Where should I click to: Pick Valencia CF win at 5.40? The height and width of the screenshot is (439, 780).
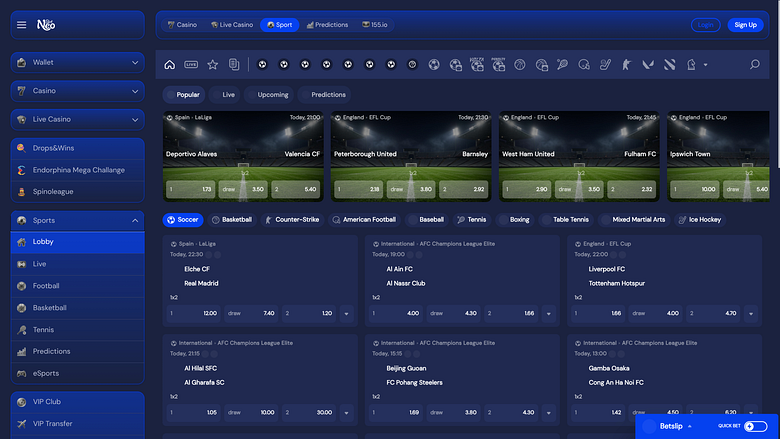tap(295, 189)
